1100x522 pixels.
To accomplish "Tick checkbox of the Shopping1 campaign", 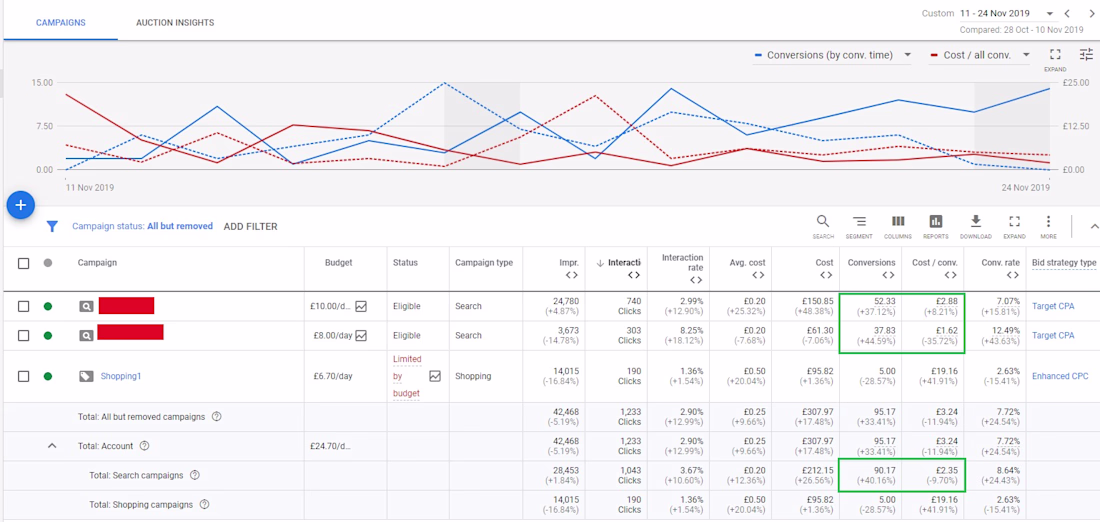I will coord(23,376).
